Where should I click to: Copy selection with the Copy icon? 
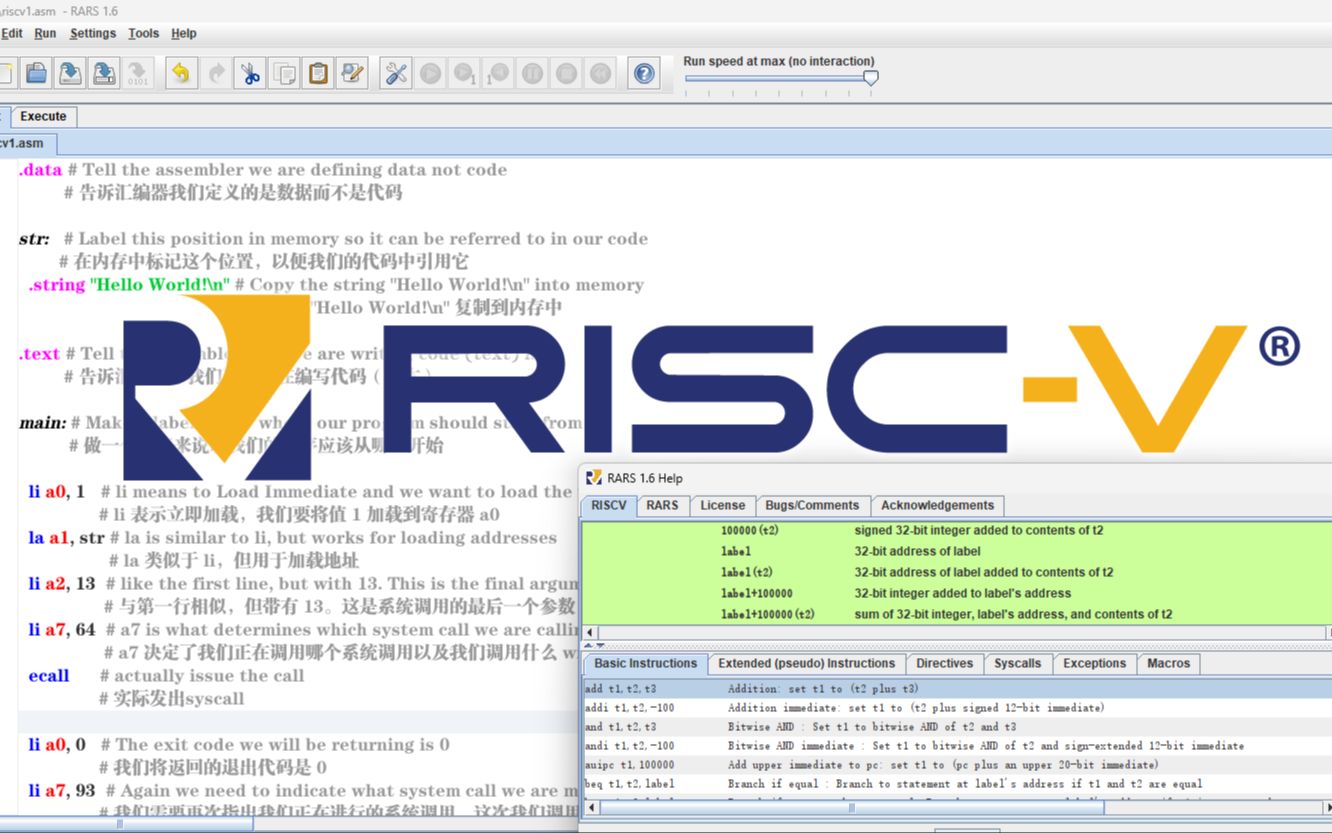285,73
